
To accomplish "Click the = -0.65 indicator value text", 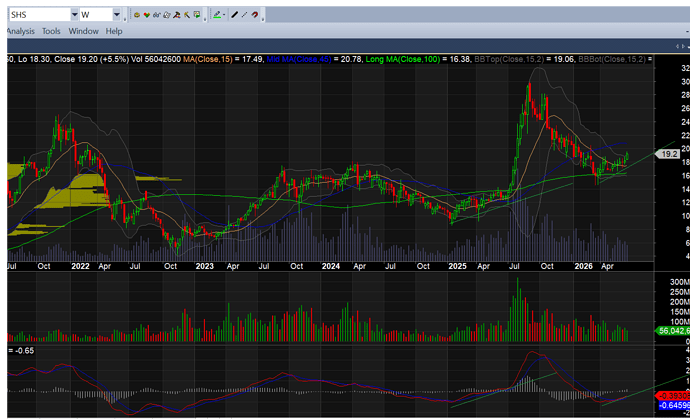I will click(21, 351).
